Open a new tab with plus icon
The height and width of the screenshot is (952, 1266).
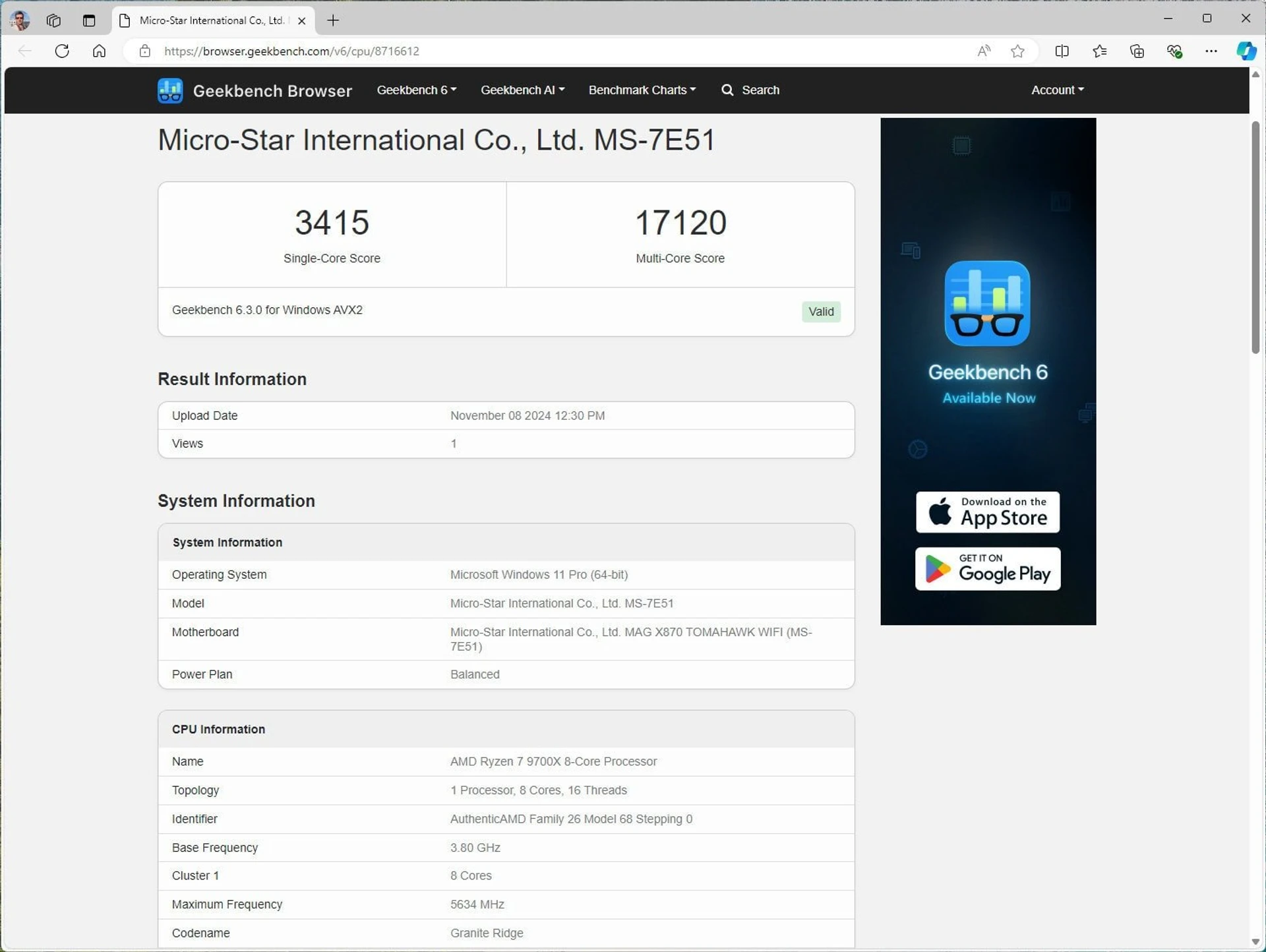333,20
